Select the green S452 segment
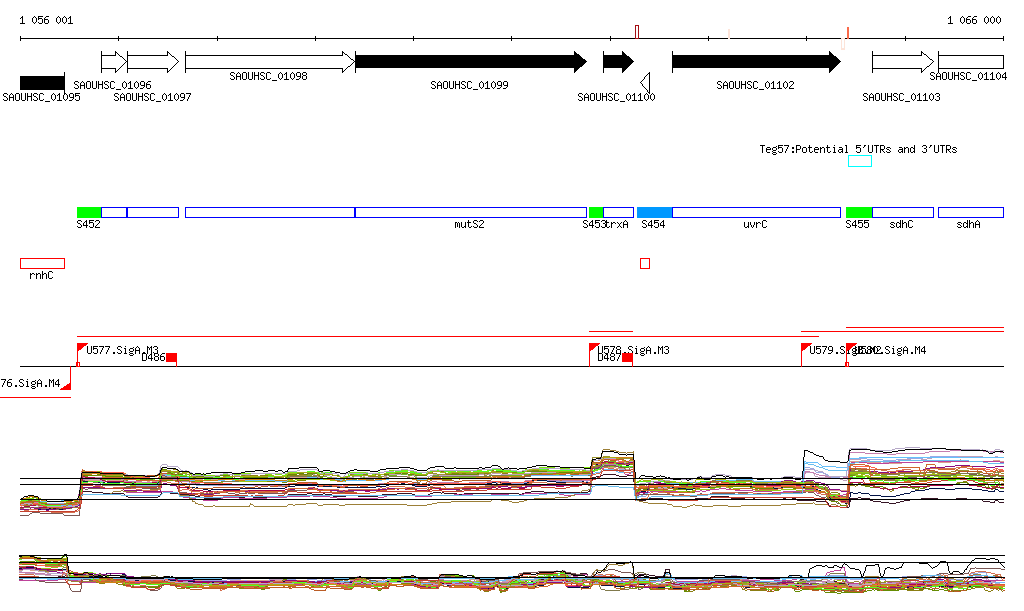The width and height of the screenshot is (1024, 611). (x=89, y=212)
